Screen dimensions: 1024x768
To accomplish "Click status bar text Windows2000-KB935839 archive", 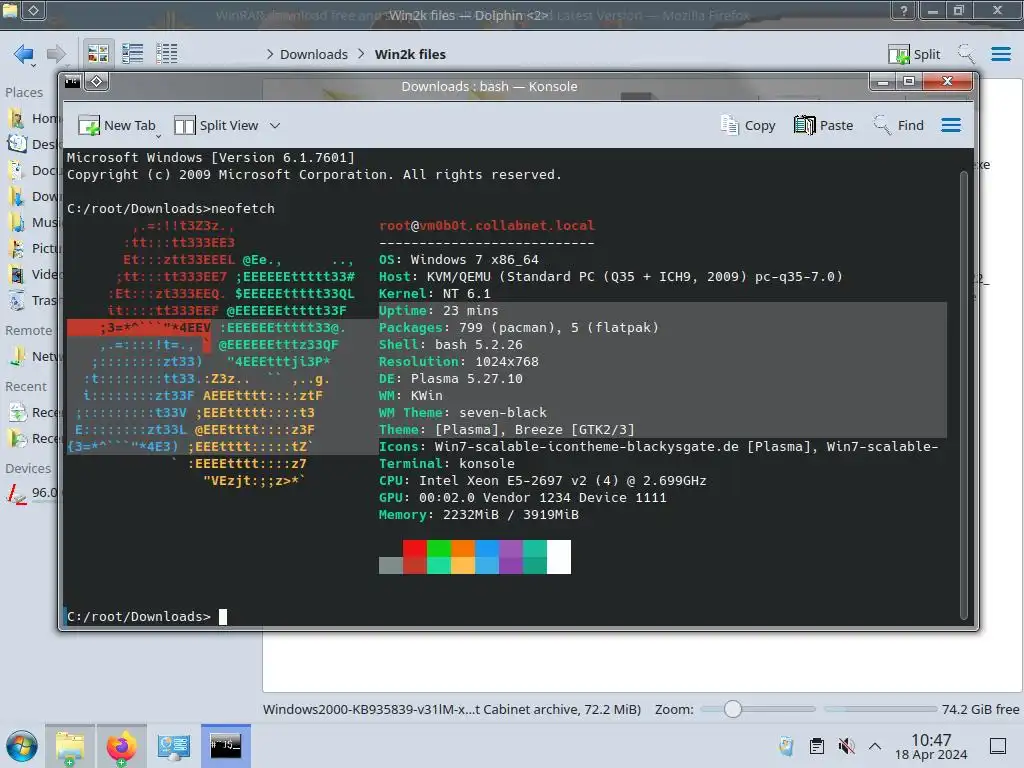I will click(x=452, y=709).
